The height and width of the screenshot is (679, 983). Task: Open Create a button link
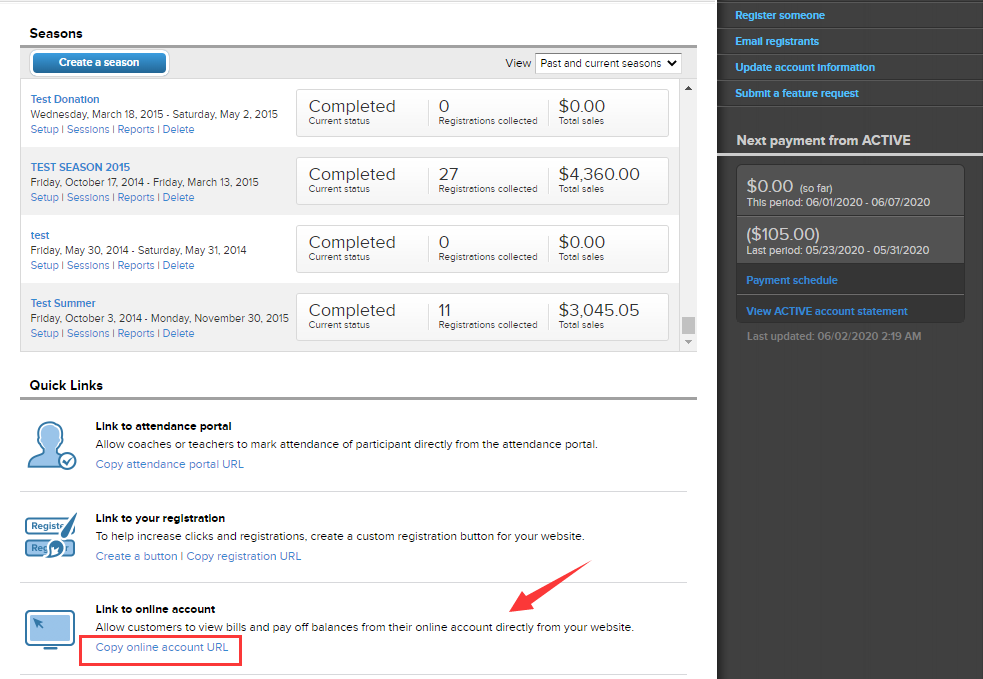[136, 556]
